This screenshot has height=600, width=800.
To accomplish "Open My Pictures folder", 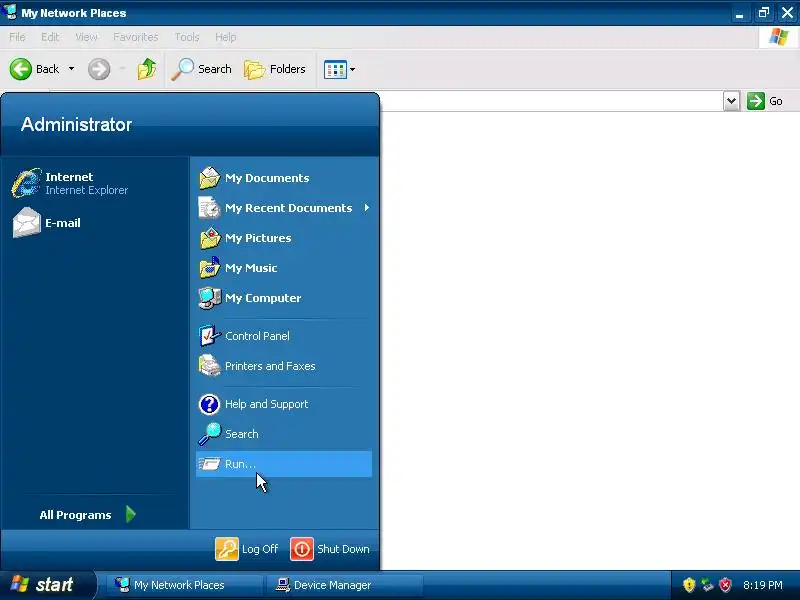I will tap(284, 238).
